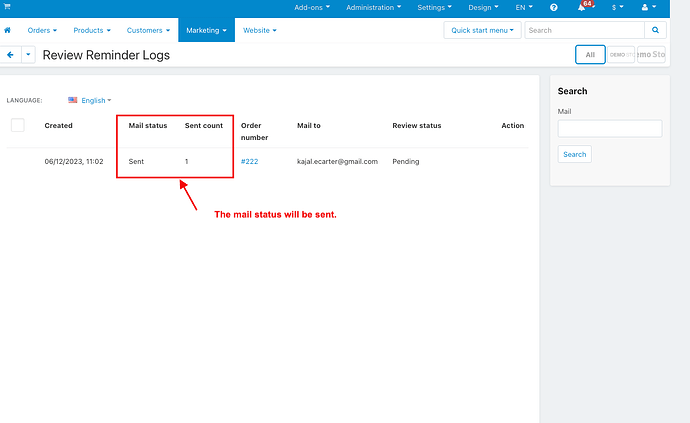This screenshot has height=423, width=690.
Task: Open the help question mark icon
Action: 553,7
